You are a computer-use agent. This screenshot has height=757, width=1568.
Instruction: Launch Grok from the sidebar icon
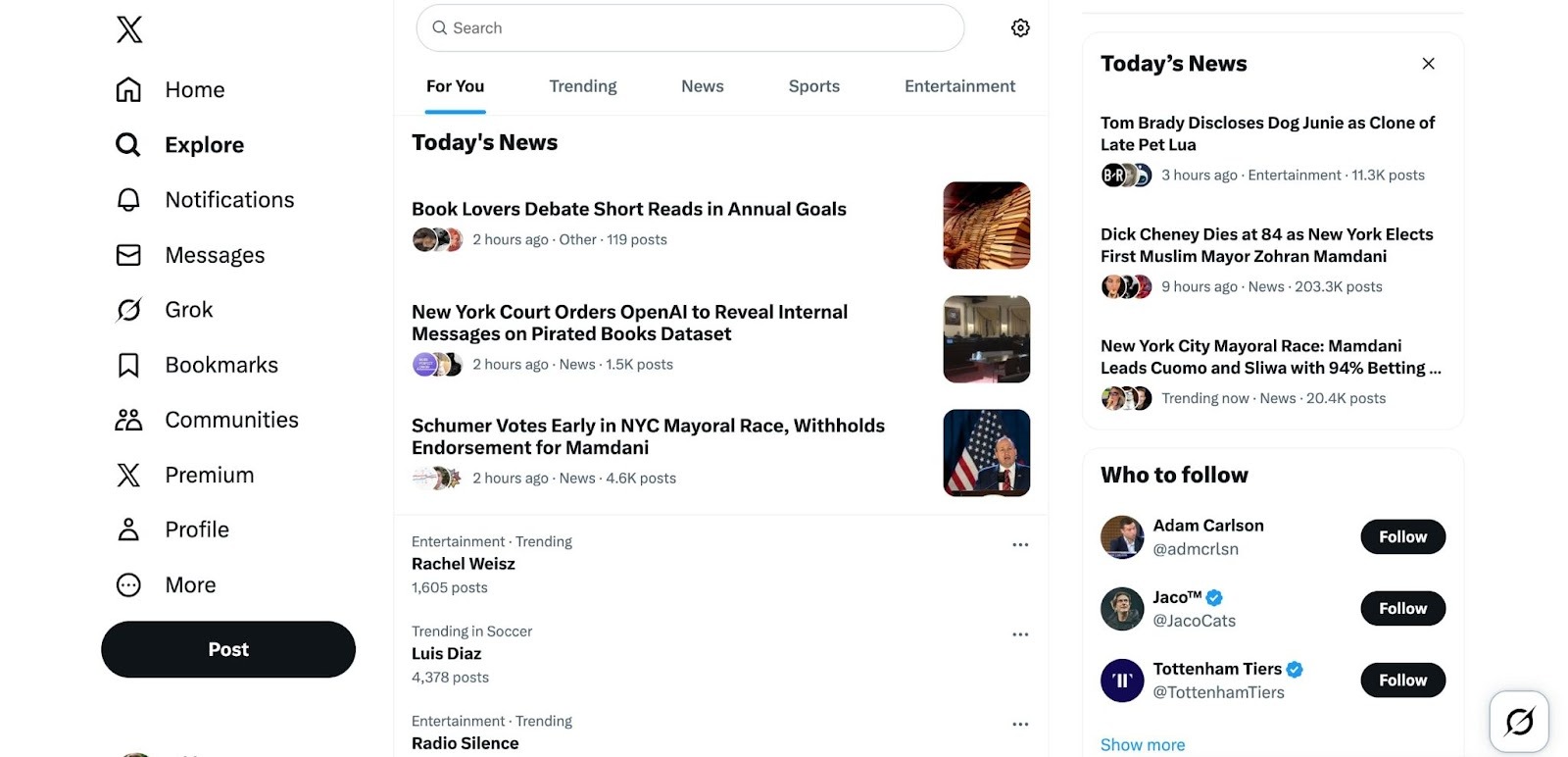pos(128,310)
